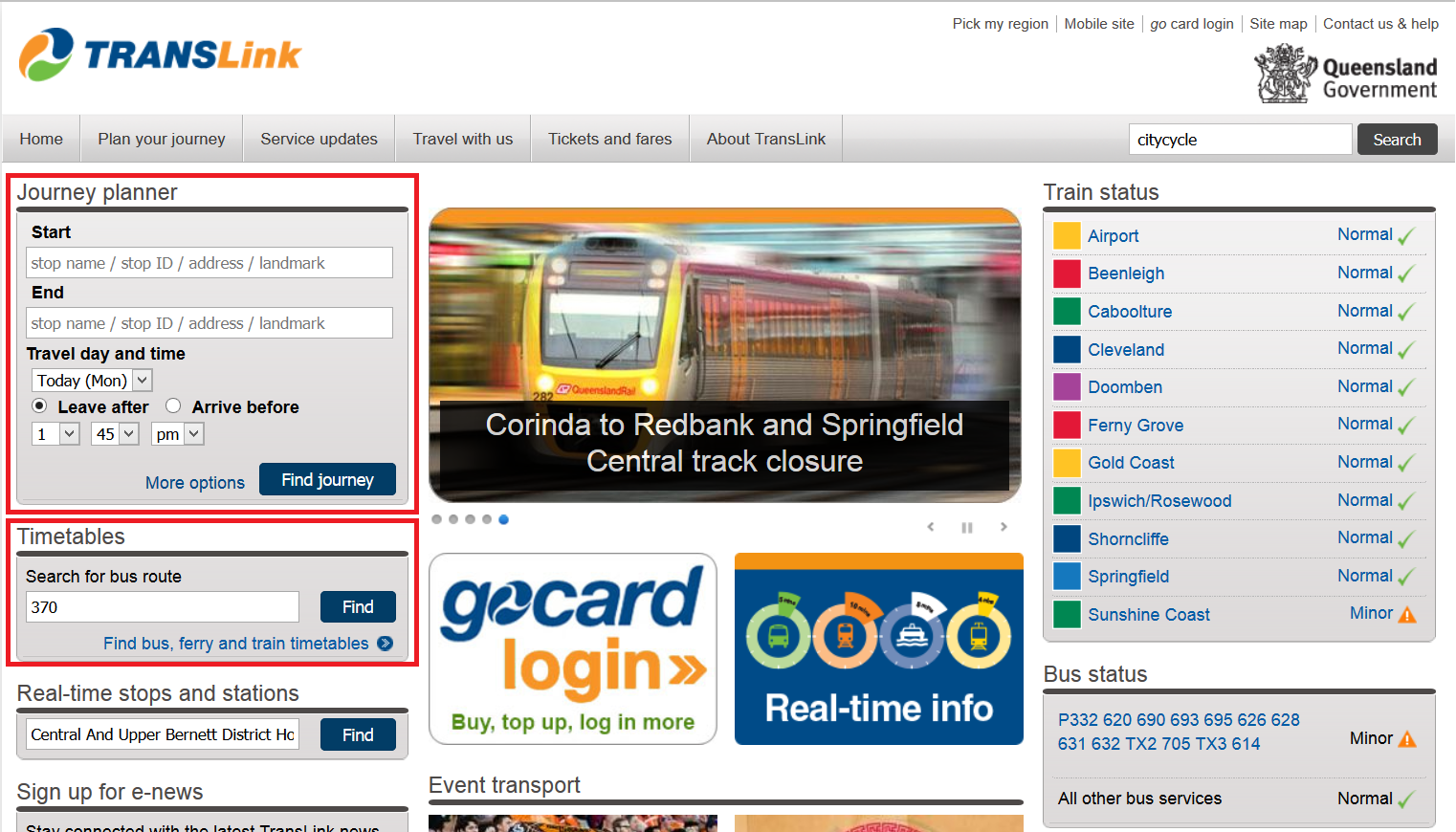This screenshot has height=832, width=1456.
Task: Open About TransLink menu
Action: click(766, 139)
